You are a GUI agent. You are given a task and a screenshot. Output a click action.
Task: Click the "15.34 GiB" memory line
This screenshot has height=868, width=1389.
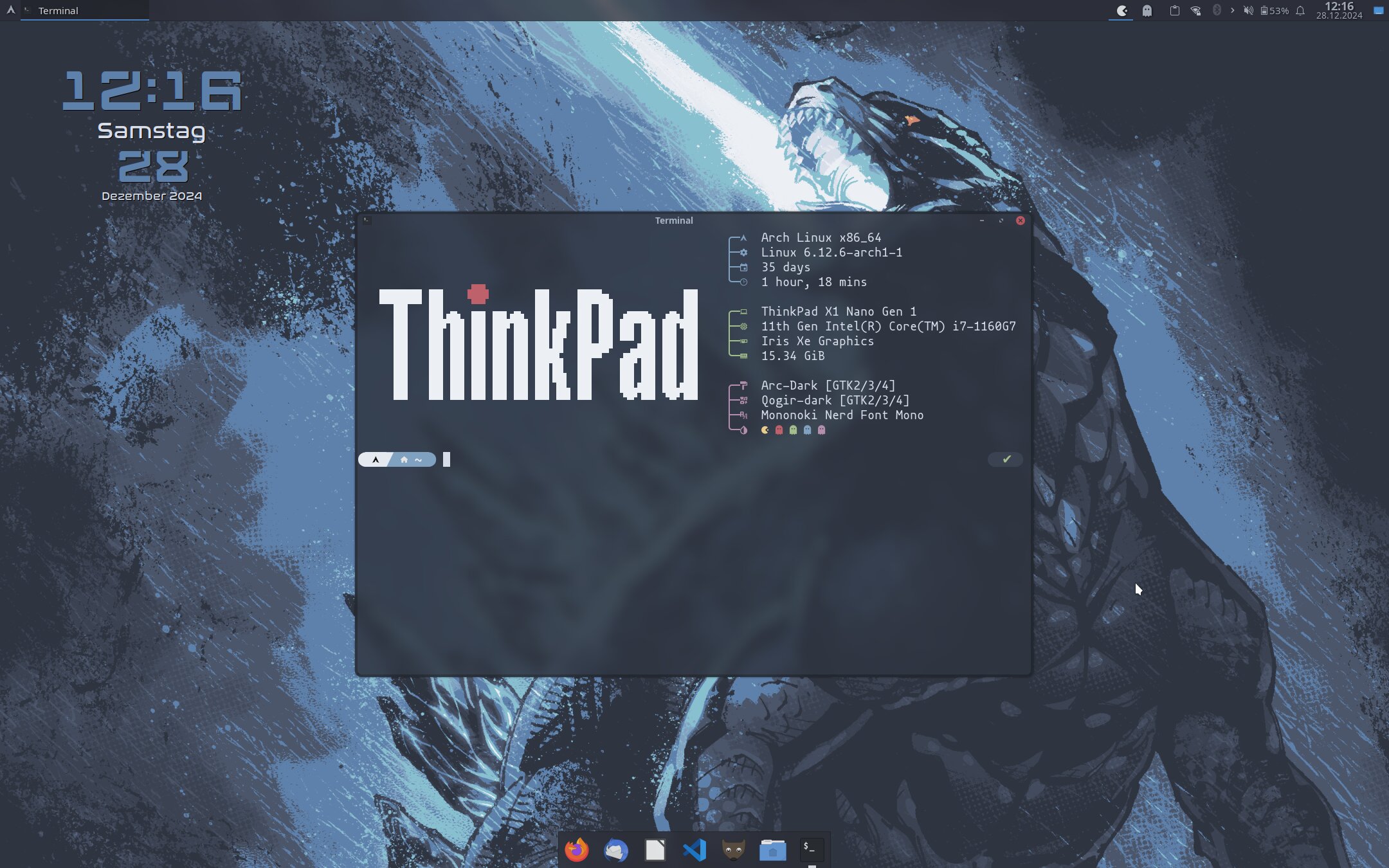792,356
